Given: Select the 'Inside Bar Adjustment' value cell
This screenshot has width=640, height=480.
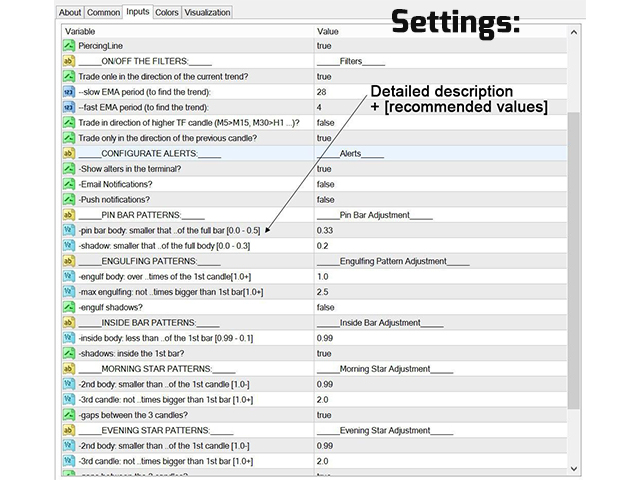Looking at the screenshot, I should tap(441, 322).
